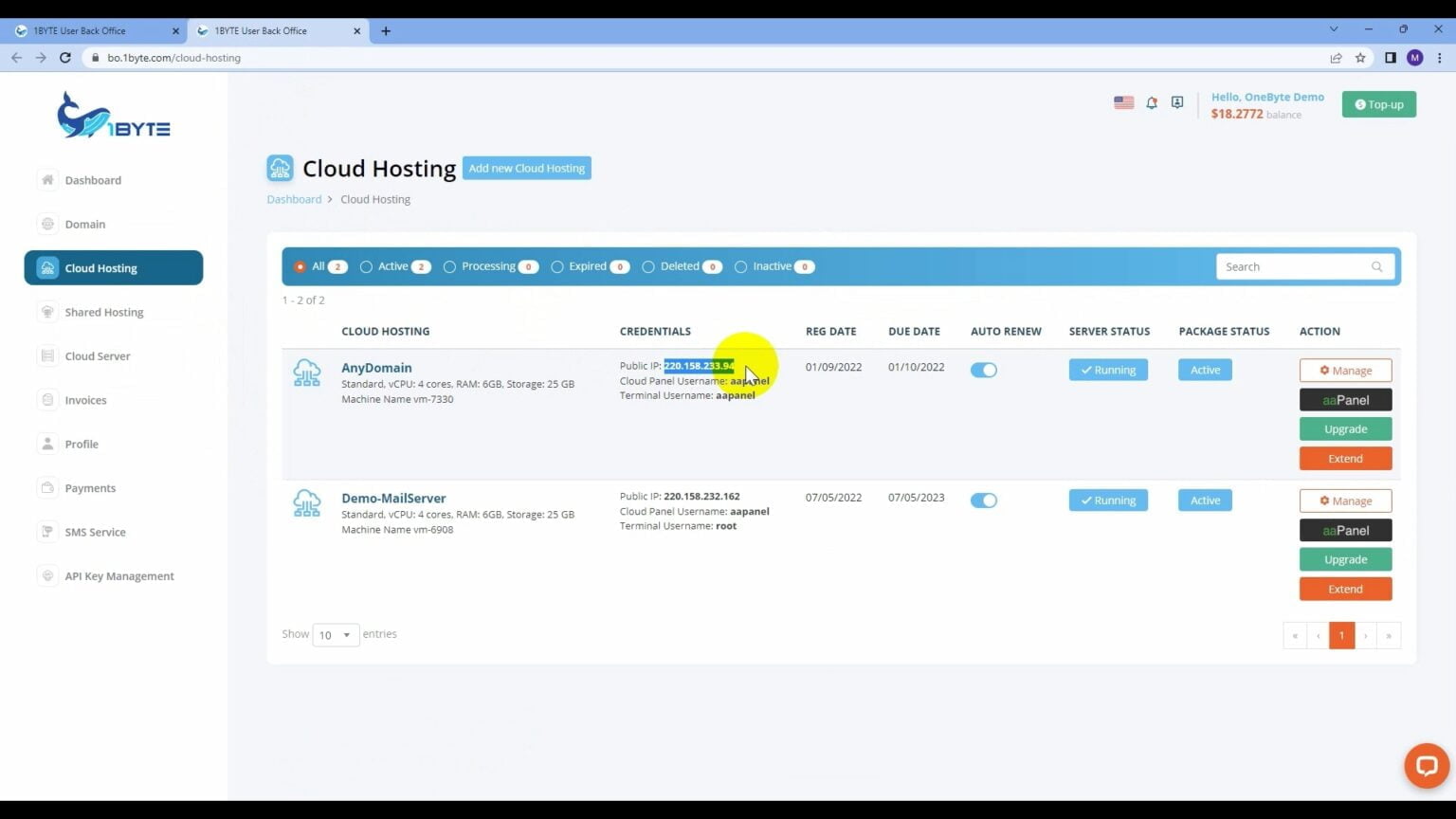Open Invoices from the sidebar
This screenshot has height=819, width=1456.
[x=85, y=399]
